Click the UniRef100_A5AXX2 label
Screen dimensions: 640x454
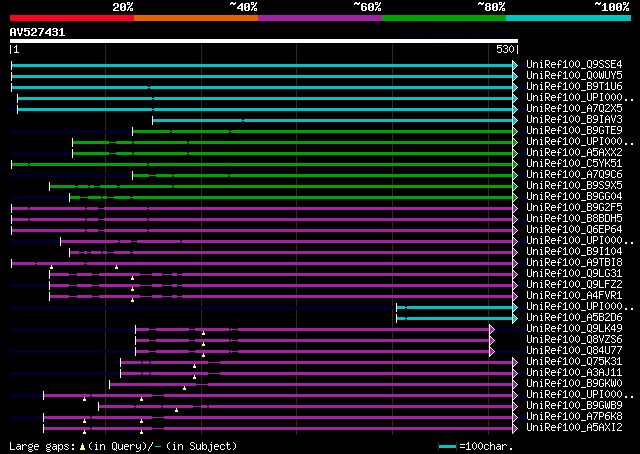click(x=574, y=153)
